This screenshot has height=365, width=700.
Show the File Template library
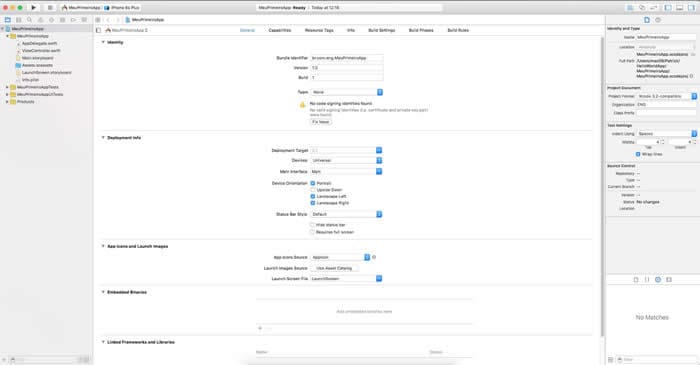[636, 280]
